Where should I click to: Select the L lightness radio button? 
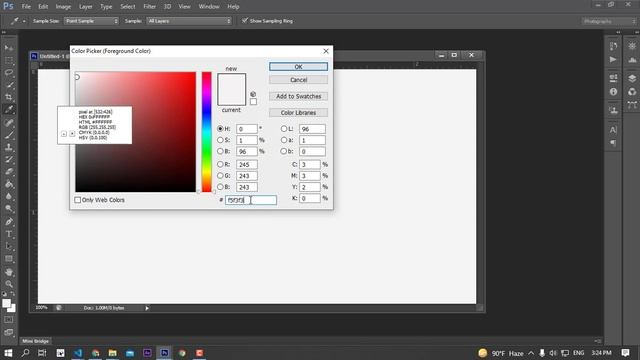click(x=284, y=129)
